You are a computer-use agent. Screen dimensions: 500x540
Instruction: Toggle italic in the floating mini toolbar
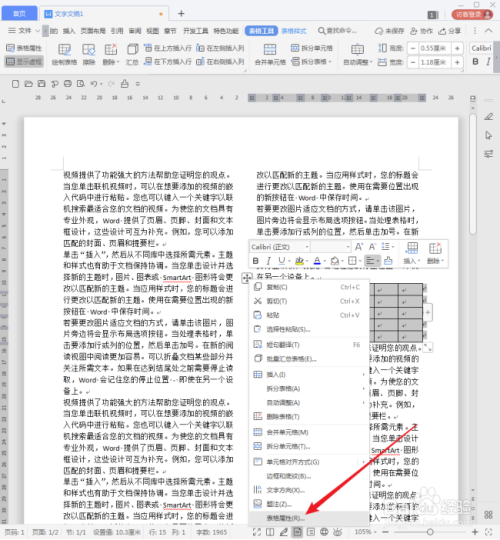pos(268,261)
